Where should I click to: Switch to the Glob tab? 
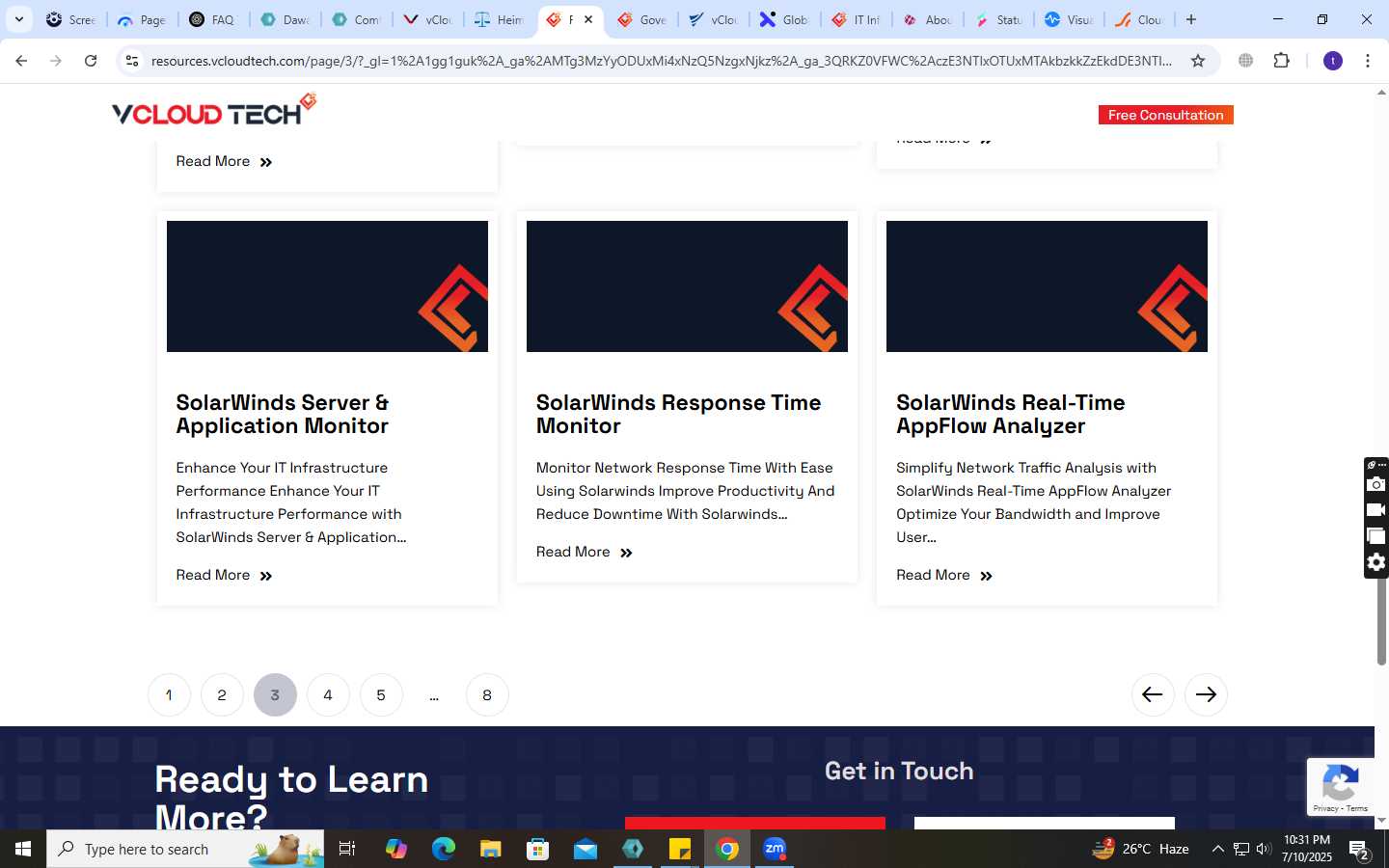(785, 19)
